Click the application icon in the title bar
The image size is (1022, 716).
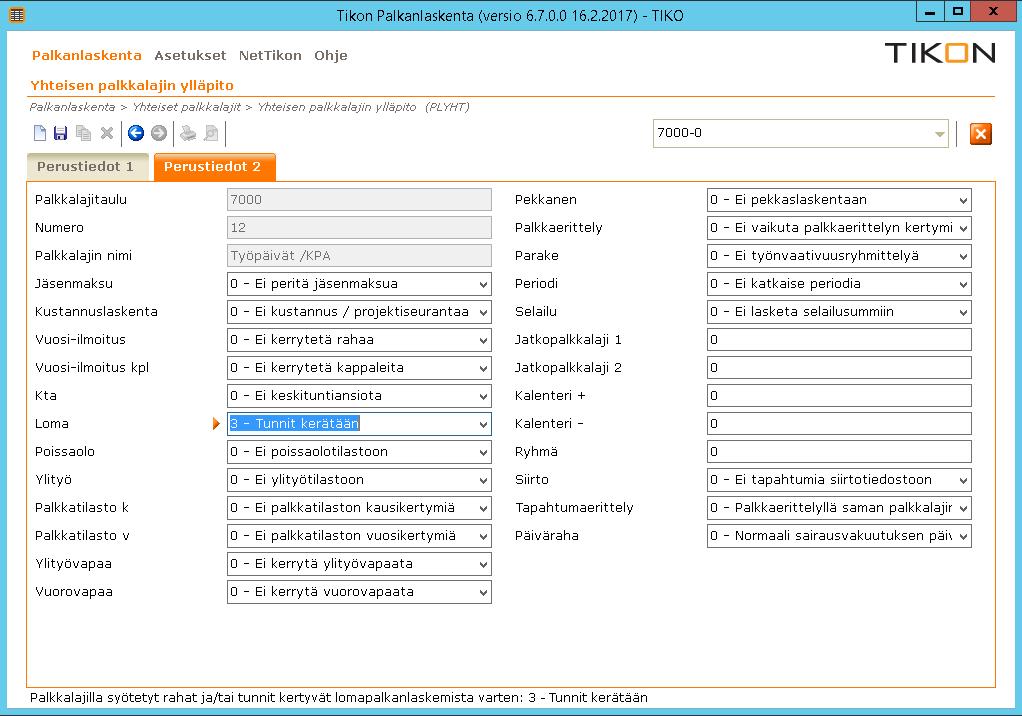(17, 14)
